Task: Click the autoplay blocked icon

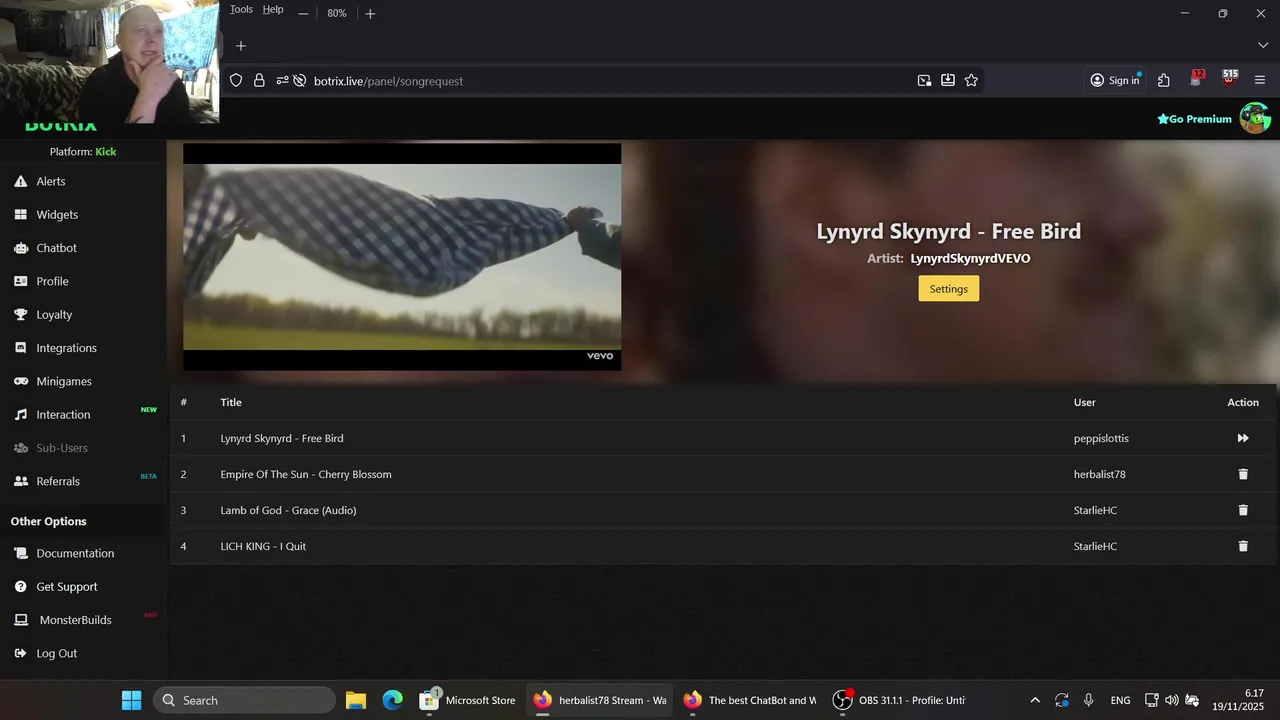Action: click(x=299, y=81)
